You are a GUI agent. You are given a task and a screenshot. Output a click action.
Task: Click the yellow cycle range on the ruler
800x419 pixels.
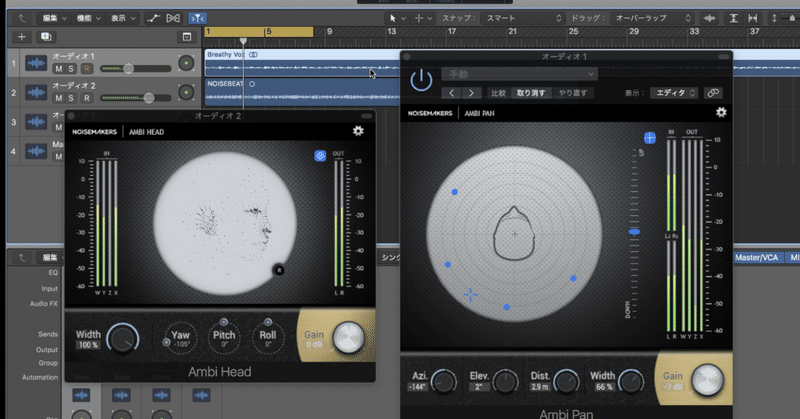tap(259, 32)
